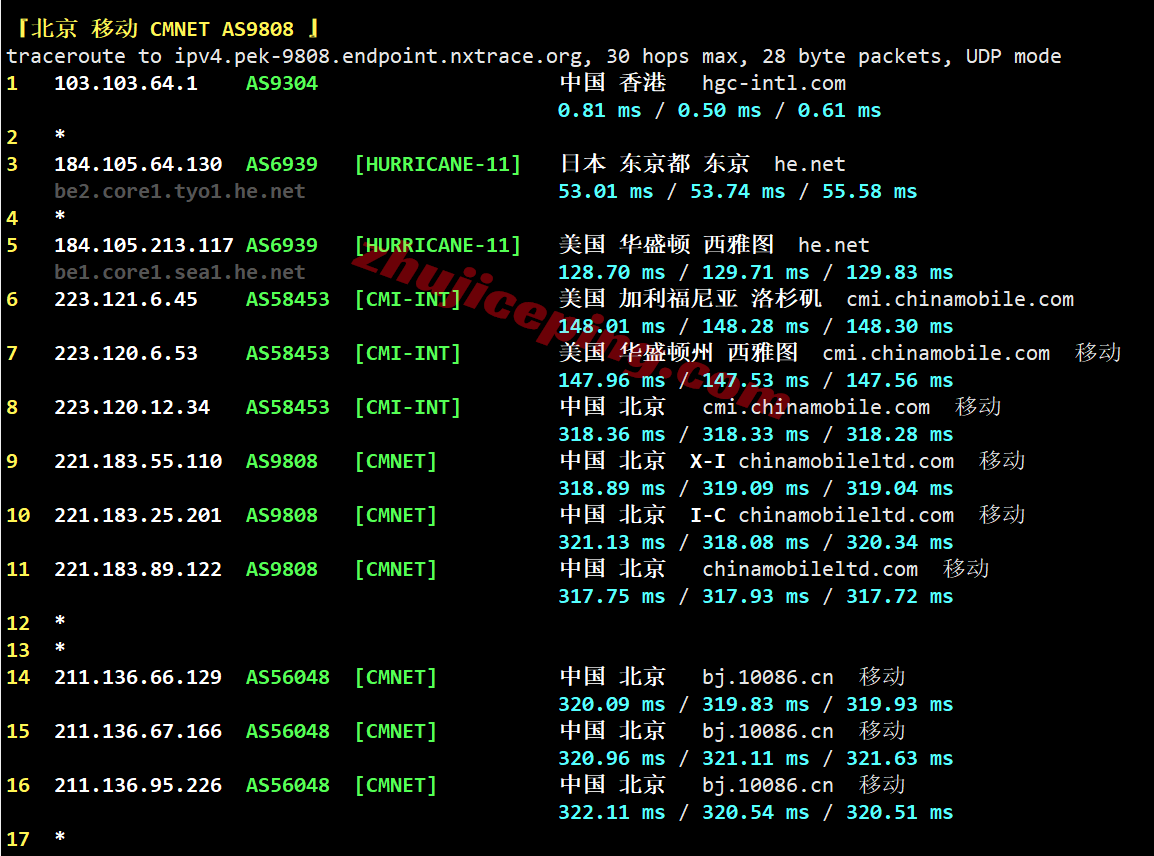
Task: Click hop number 17
Action: coord(18,839)
